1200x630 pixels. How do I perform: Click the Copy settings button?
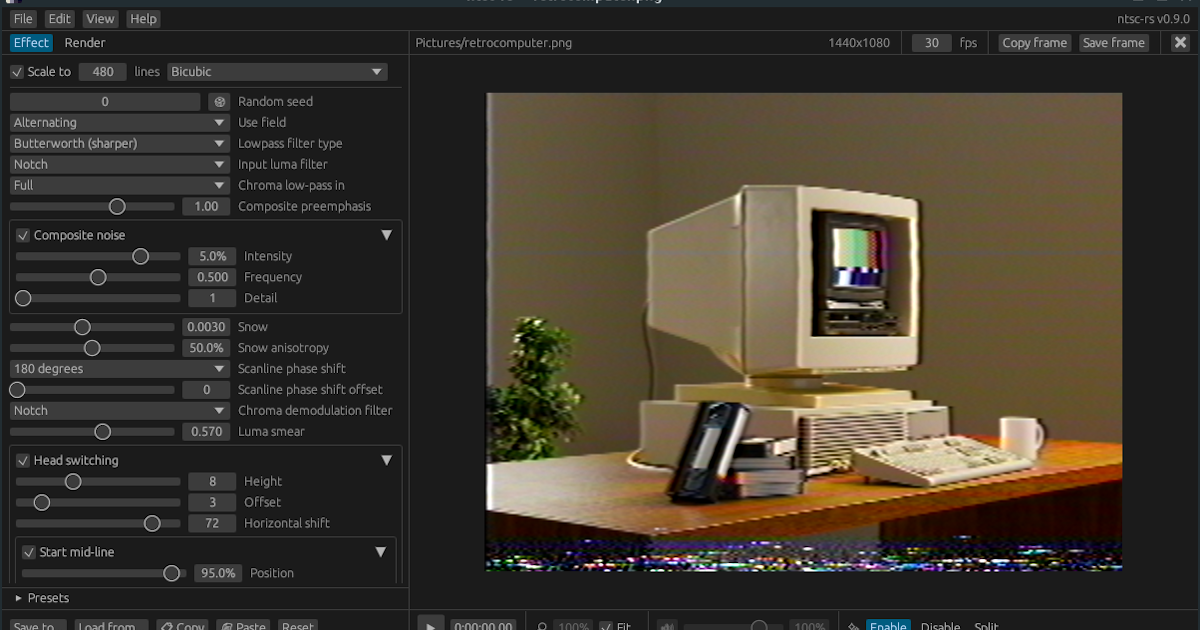(x=183, y=626)
